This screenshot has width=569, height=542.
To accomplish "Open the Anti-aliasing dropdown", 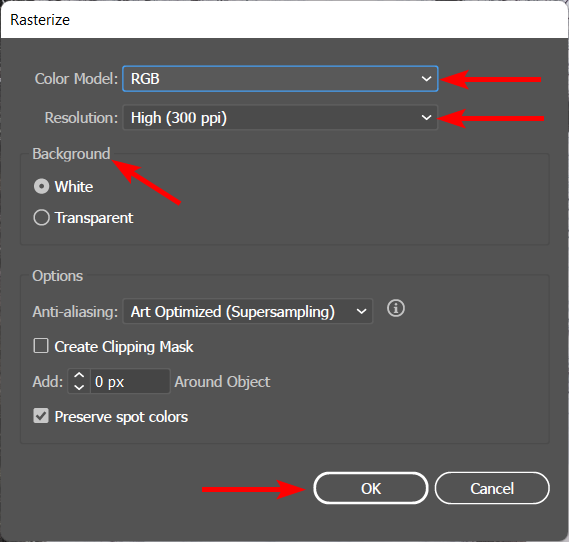I will click(x=247, y=311).
